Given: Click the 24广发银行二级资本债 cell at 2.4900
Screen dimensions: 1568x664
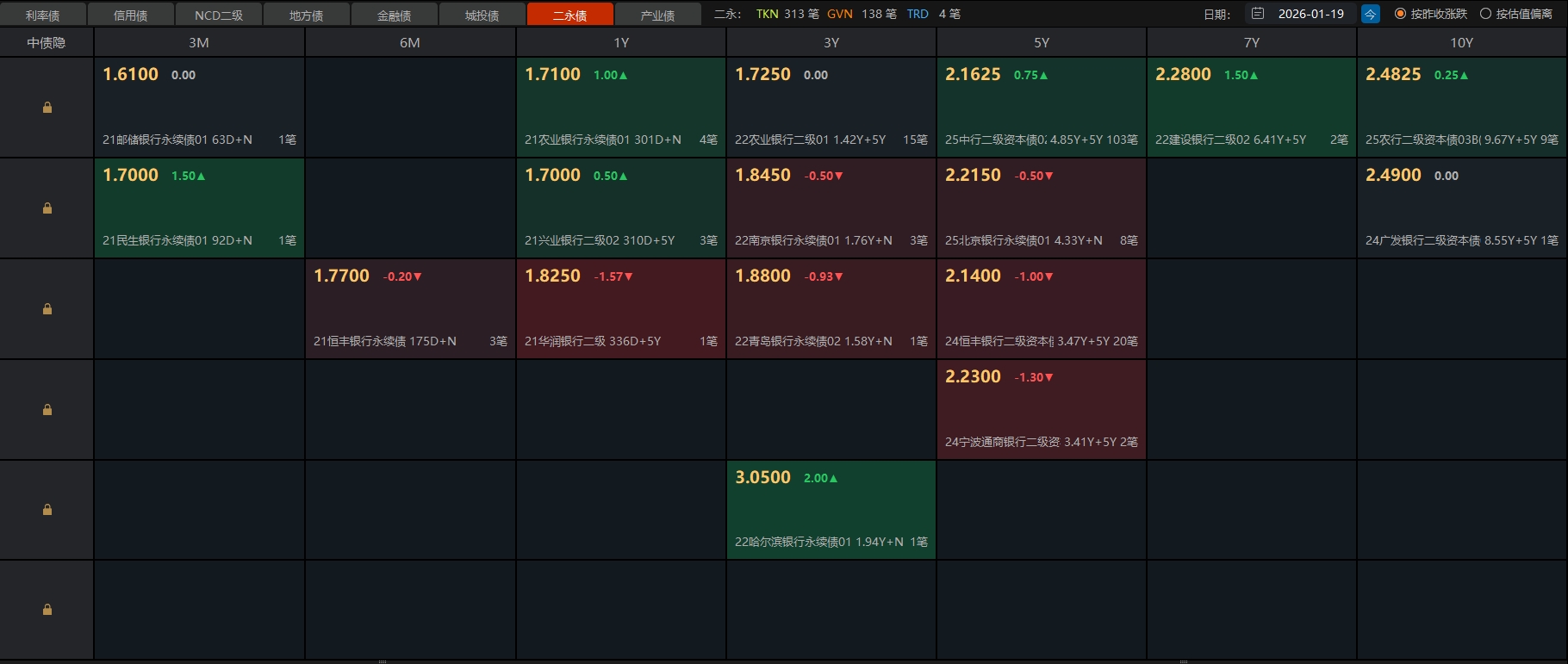Looking at the screenshot, I should (x=1462, y=208).
